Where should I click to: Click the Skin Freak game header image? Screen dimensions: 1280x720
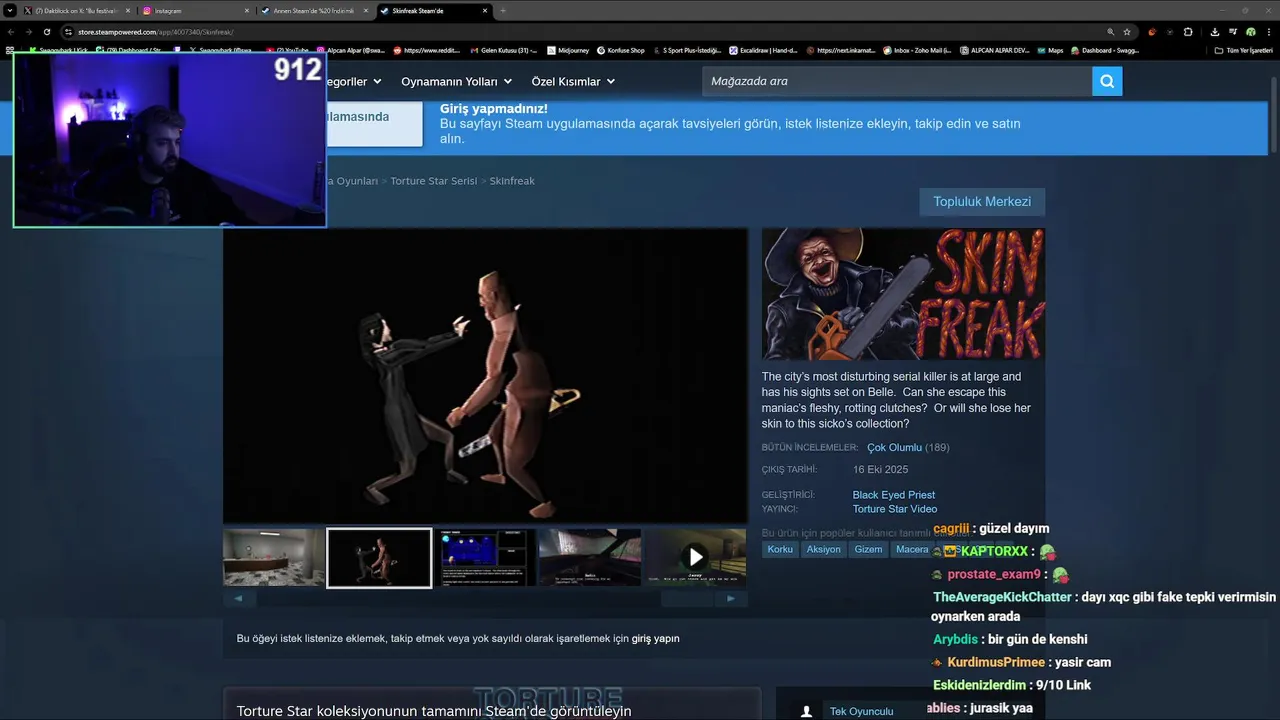point(903,294)
